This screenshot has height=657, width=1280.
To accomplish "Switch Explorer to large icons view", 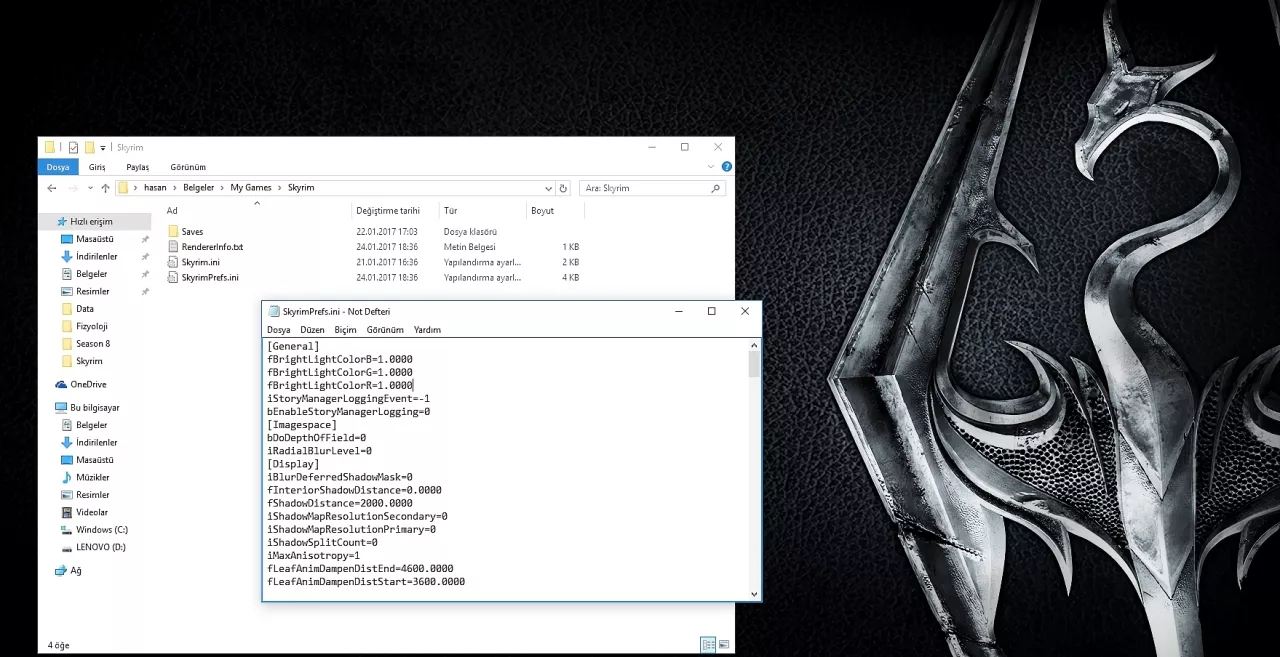I will tap(724, 645).
